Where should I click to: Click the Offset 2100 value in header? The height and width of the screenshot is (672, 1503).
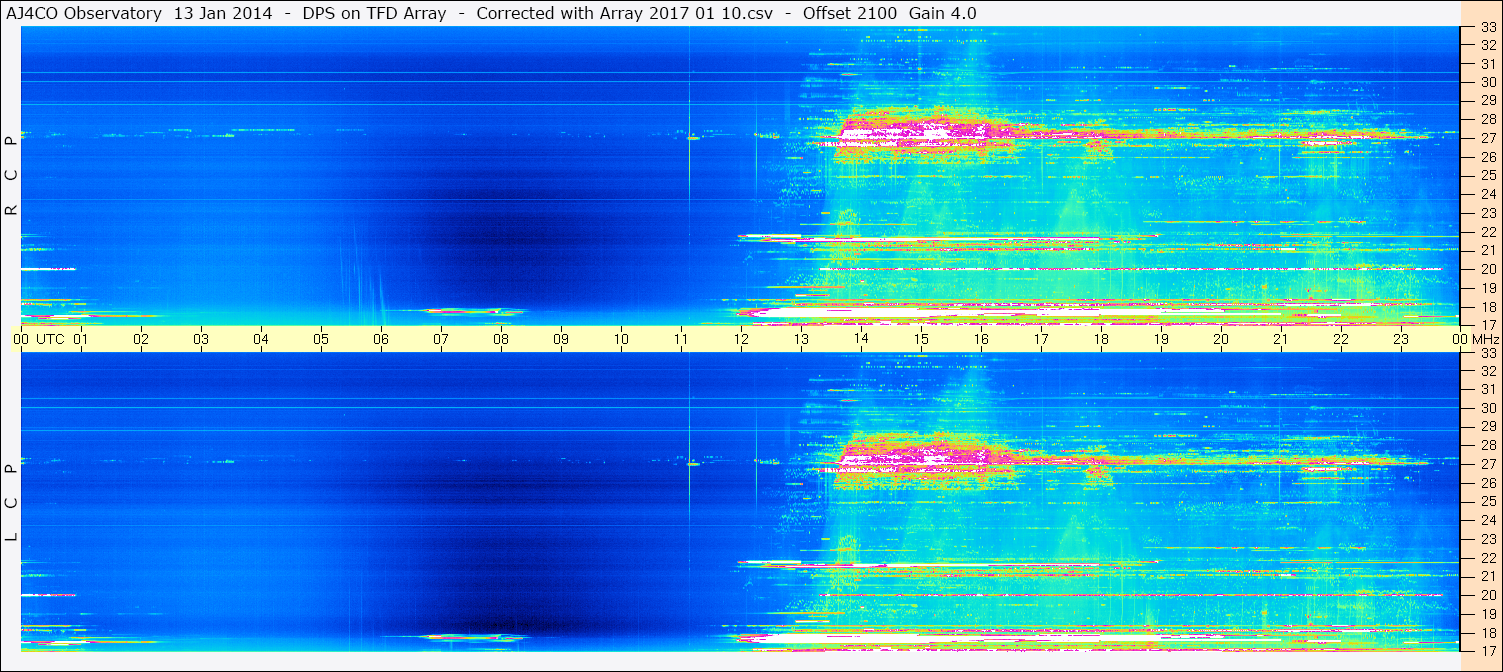850,13
